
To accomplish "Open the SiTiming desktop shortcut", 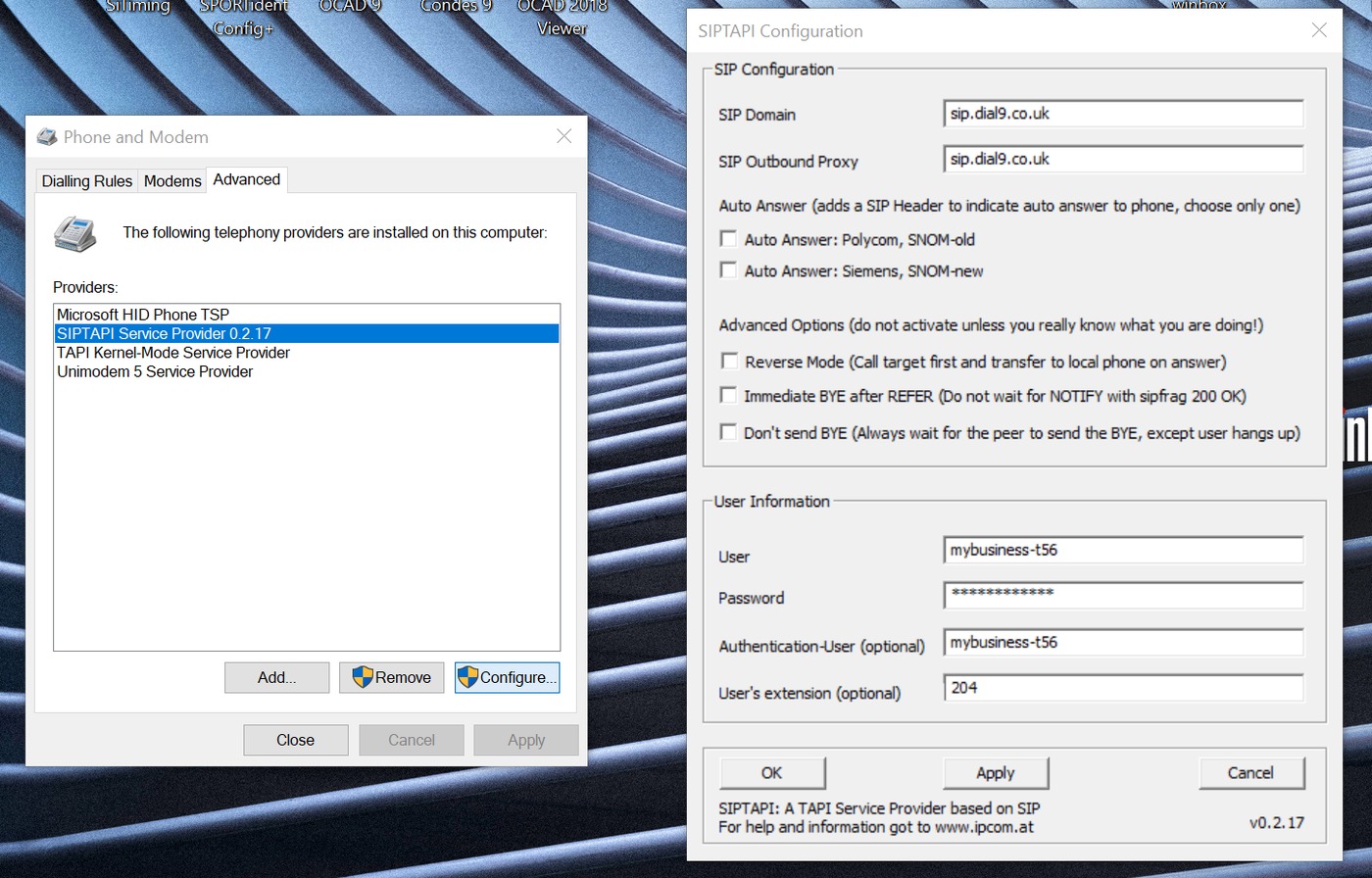I will (137, 7).
